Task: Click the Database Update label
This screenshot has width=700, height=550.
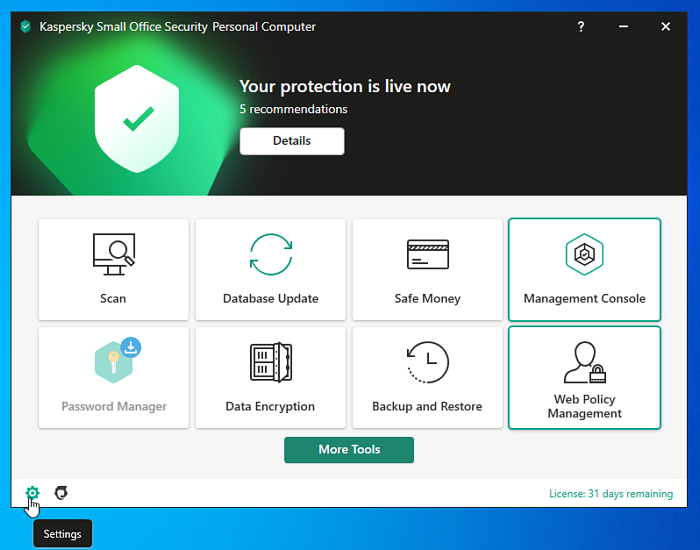Action: click(x=271, y=298)
